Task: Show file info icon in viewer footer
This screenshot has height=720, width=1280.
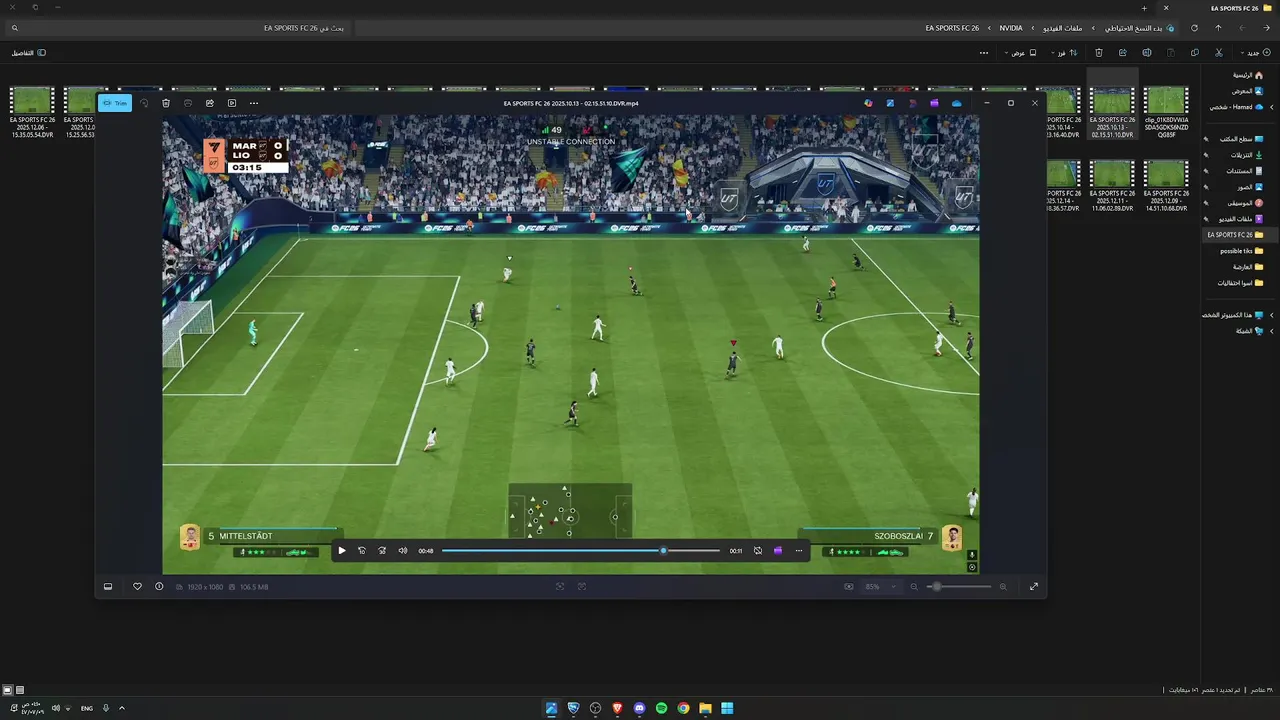Action: click(159, 587)
